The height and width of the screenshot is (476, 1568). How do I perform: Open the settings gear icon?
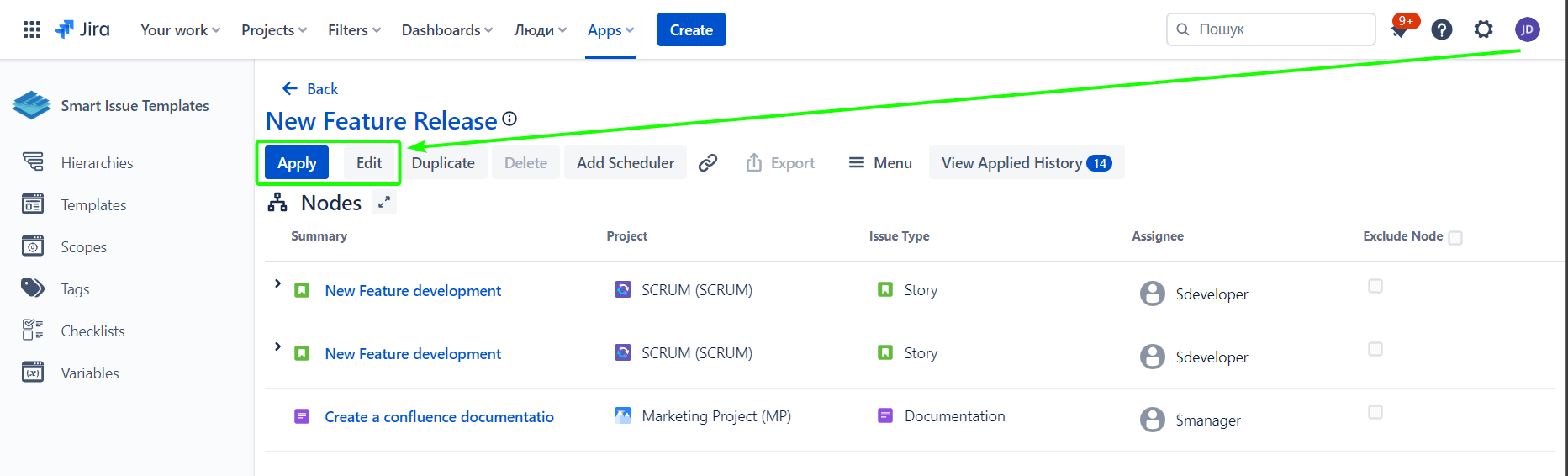coord(1484,30)
